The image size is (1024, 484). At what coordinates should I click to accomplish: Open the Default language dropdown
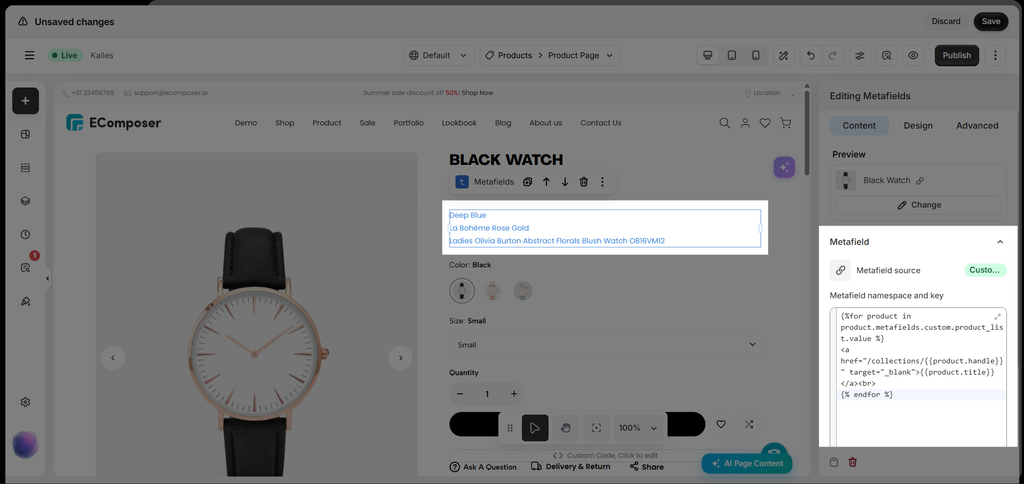[438, 56]
